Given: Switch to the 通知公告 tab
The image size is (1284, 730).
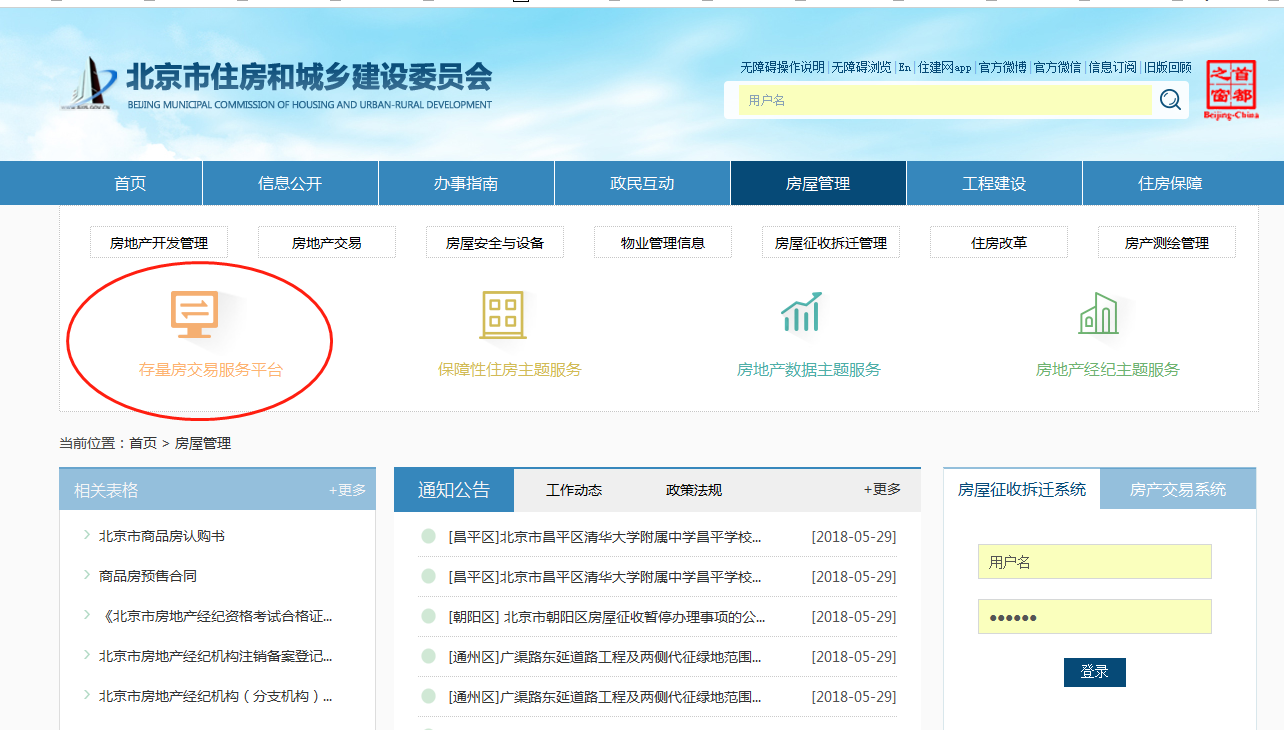Looking at the screenshot, I should [454, 489].
